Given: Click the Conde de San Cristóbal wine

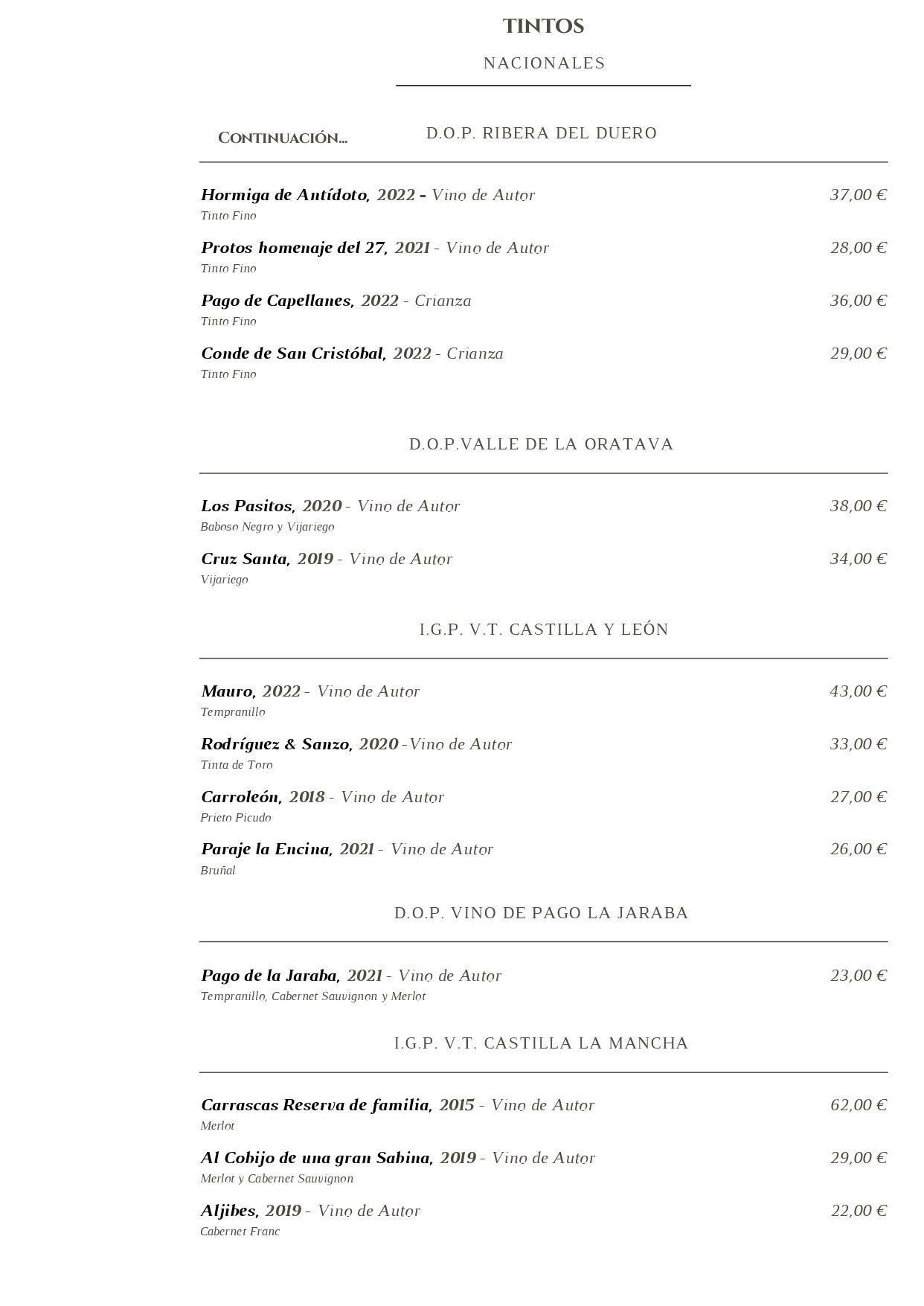Looking at the screenshot, I should tap(293, 353).
